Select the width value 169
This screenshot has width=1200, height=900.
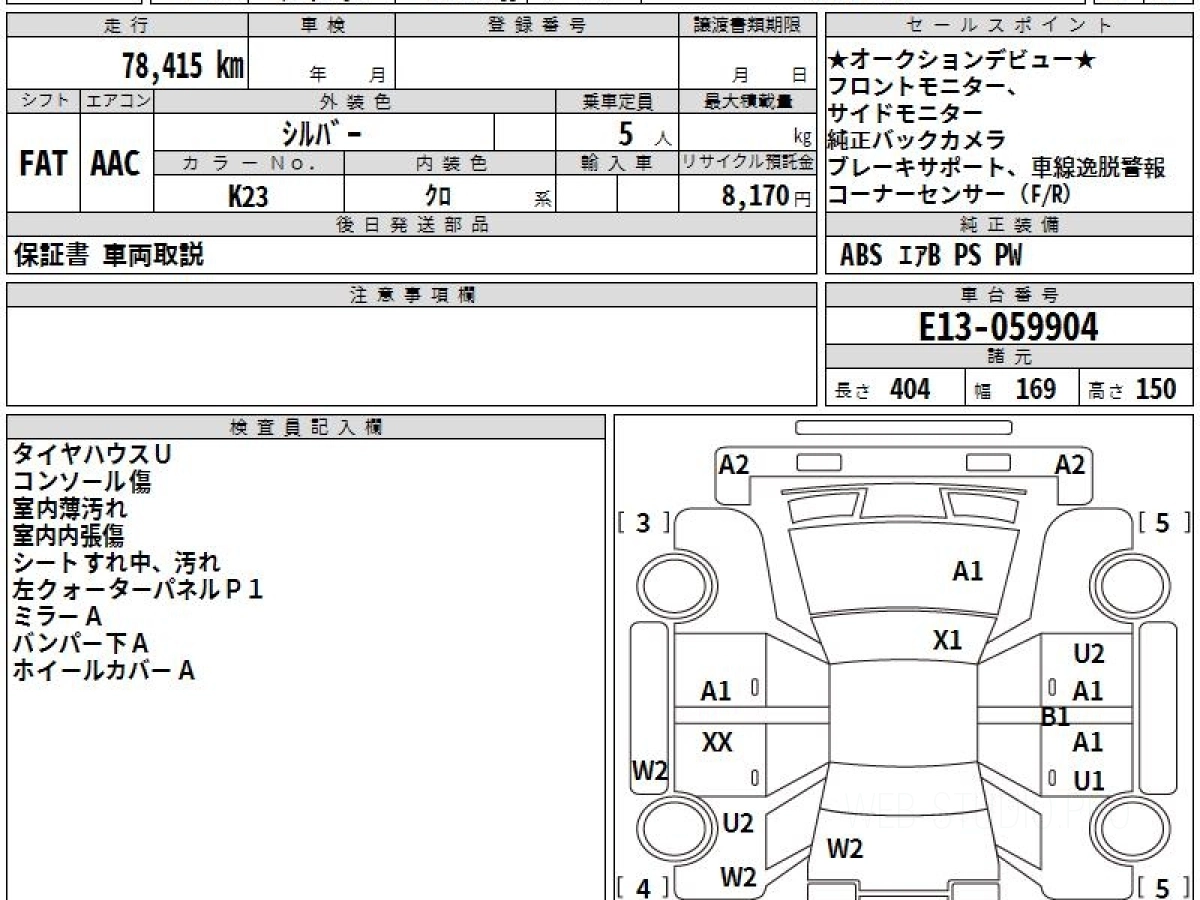click(x=1036, y=389)
